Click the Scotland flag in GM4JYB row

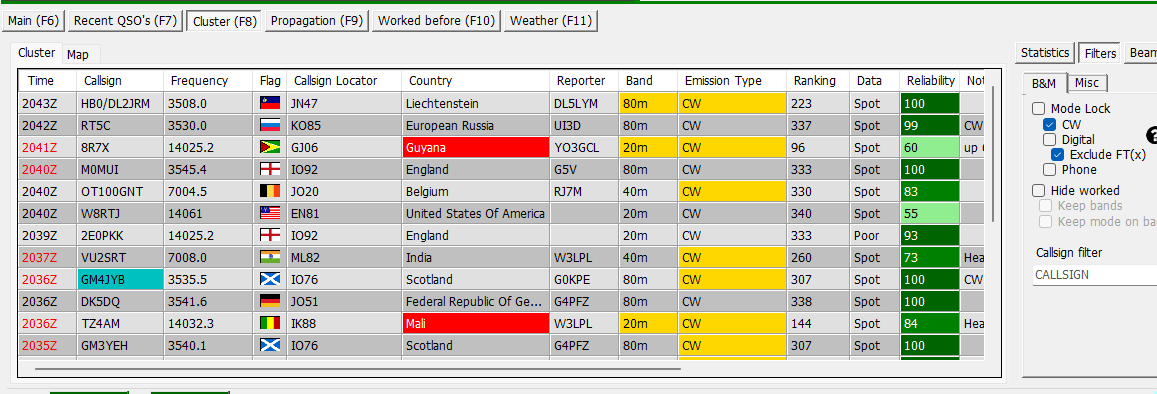tap(269, 280)
